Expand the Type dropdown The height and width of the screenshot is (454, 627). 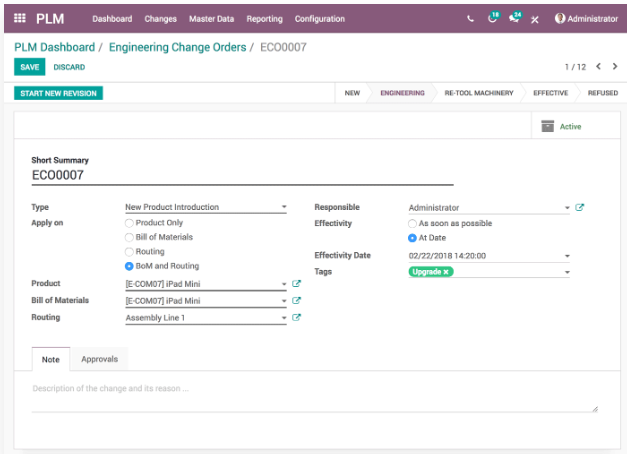(284, 208)
